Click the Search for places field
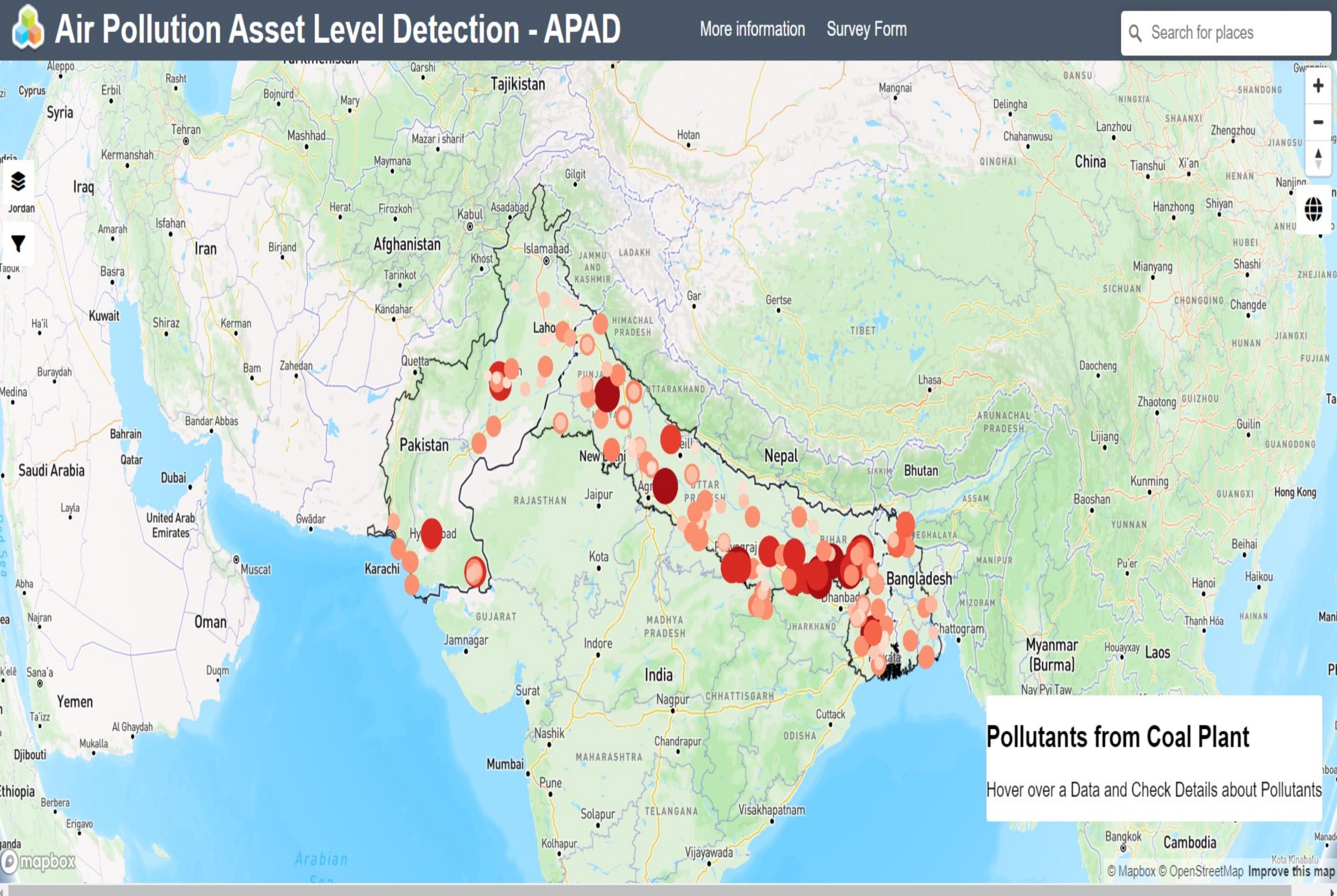Screen dimensions: 1337x896 tap(1226, 33)
